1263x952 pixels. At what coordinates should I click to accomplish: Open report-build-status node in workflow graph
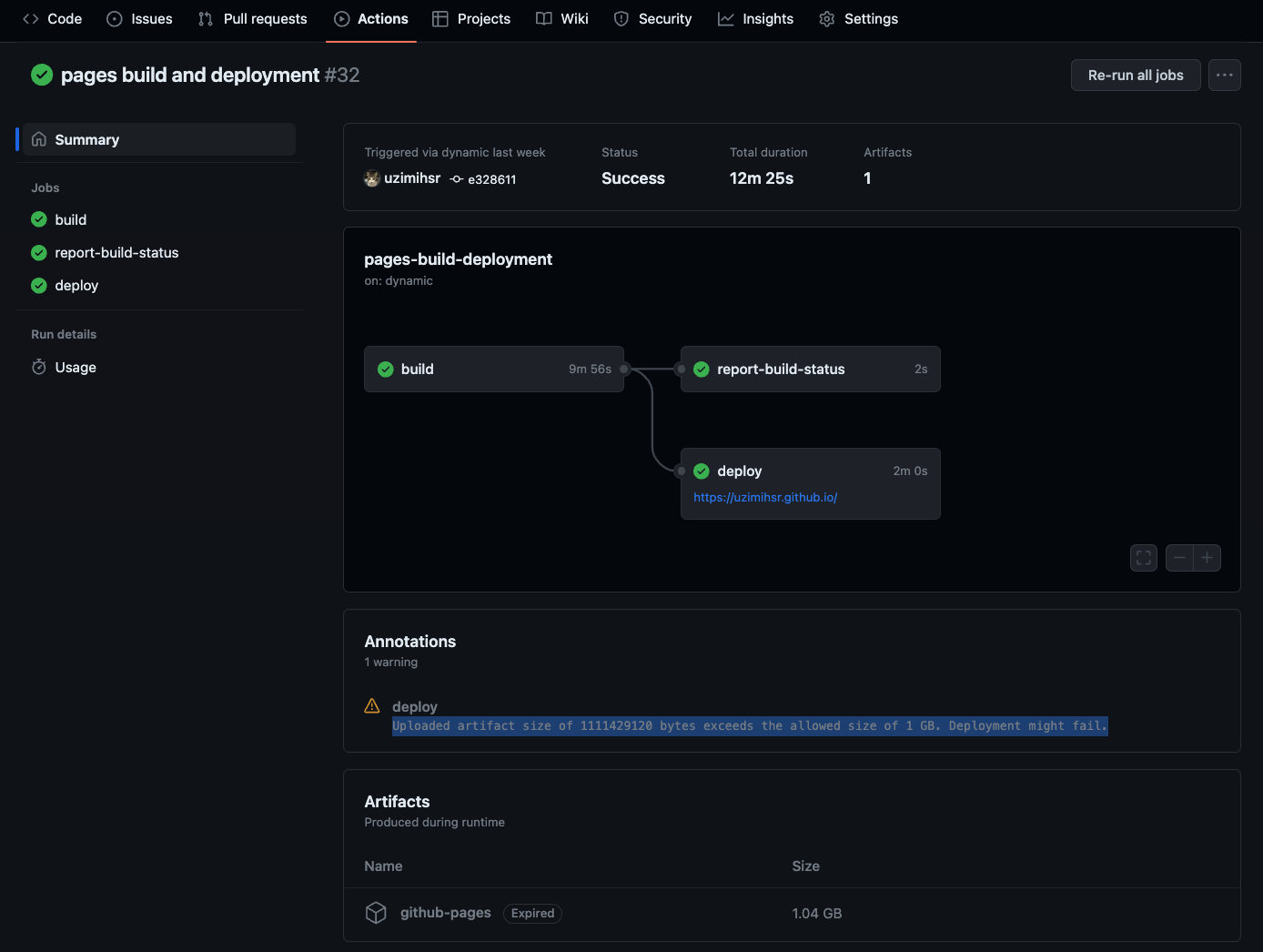coord(811,369)
